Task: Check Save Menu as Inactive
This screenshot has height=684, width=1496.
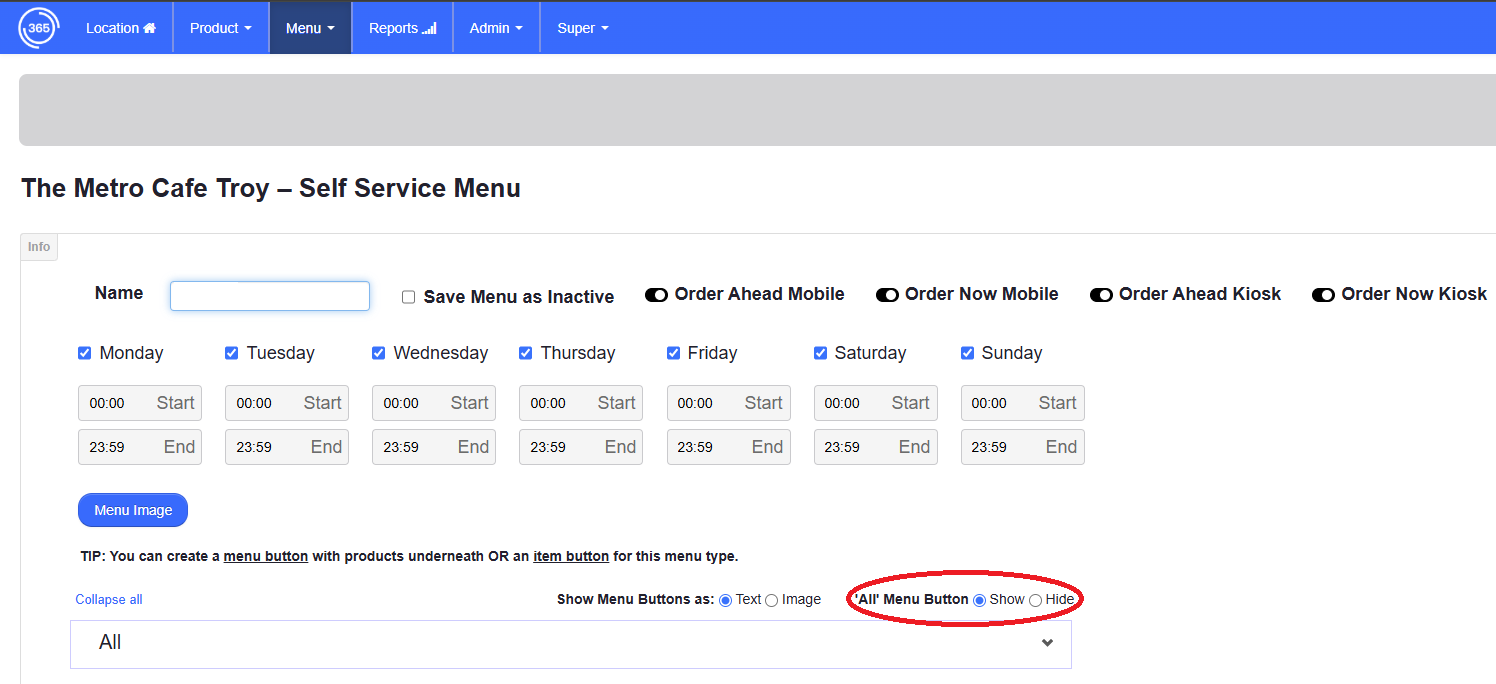Action: (408, 297)
